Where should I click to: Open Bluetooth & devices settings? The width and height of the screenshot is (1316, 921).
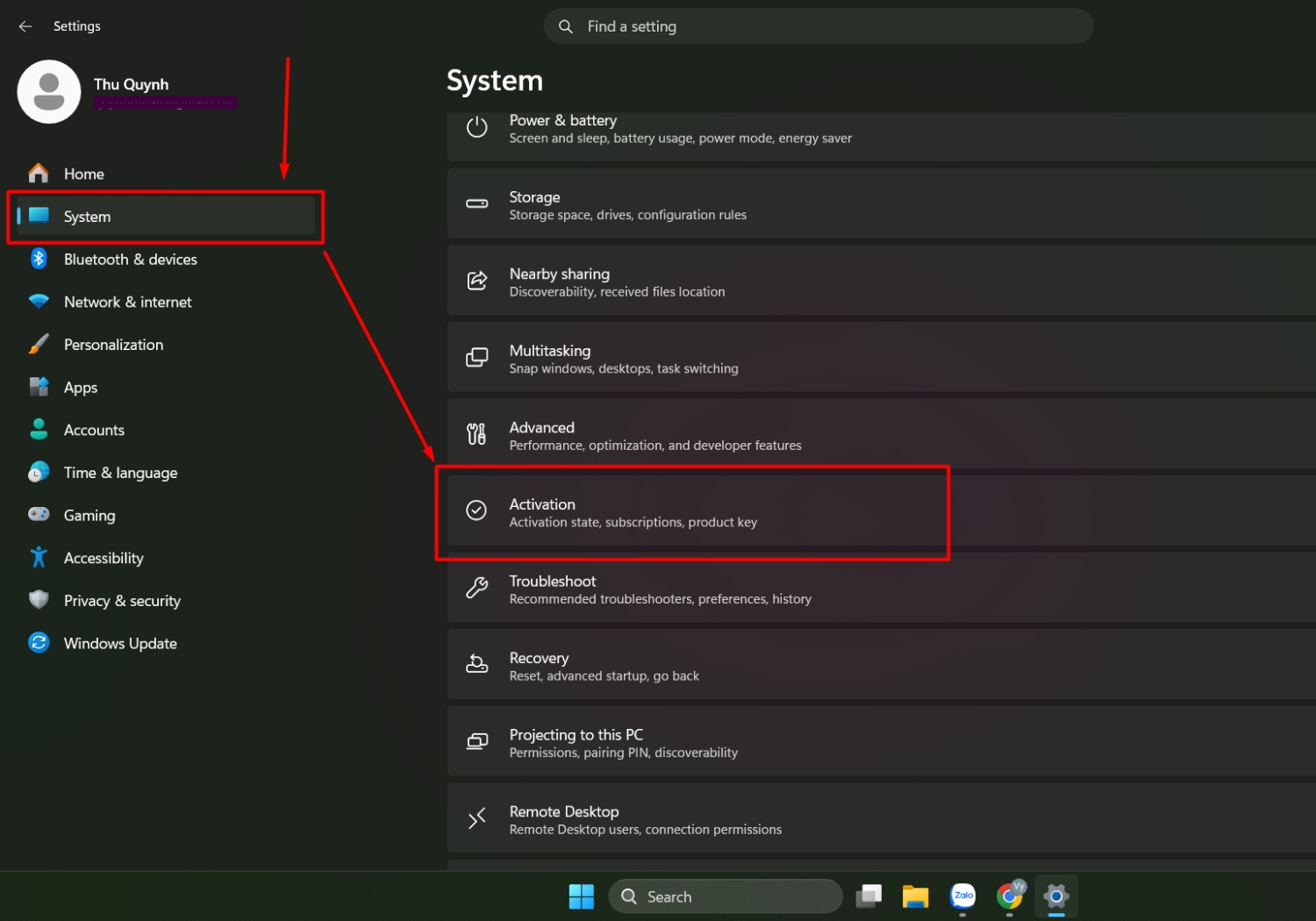[166, 260]
